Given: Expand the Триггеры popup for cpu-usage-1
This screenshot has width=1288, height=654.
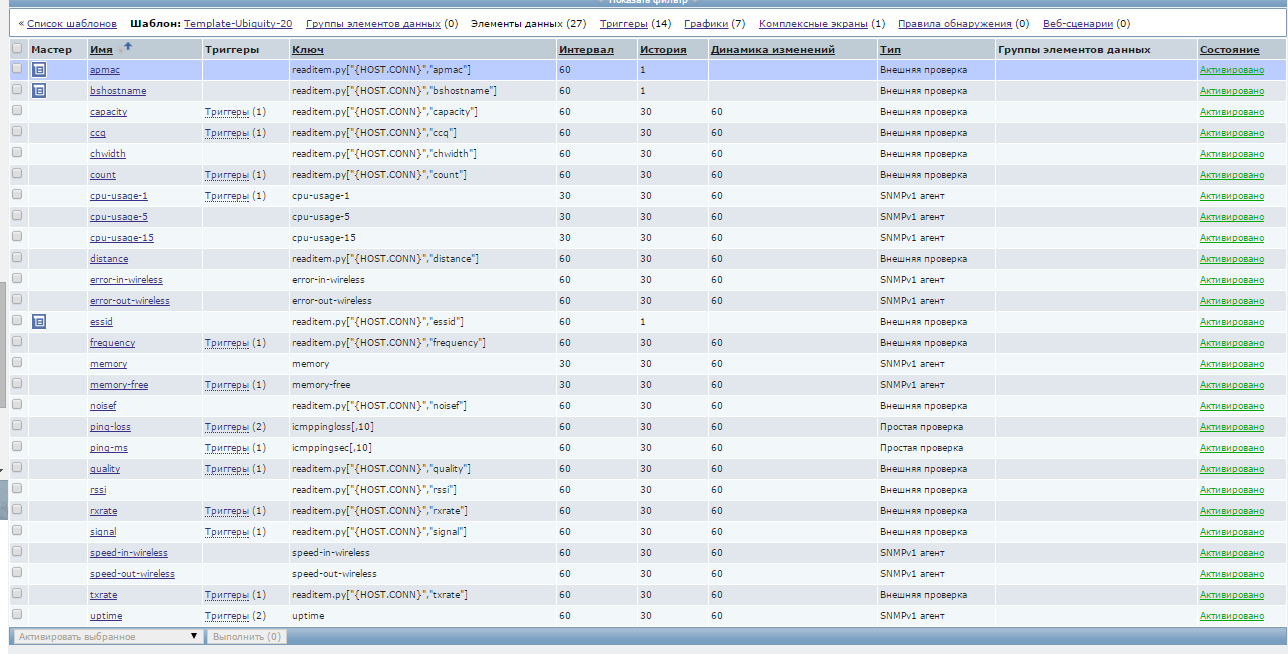Looking at the screenshot, I should 227,196.
